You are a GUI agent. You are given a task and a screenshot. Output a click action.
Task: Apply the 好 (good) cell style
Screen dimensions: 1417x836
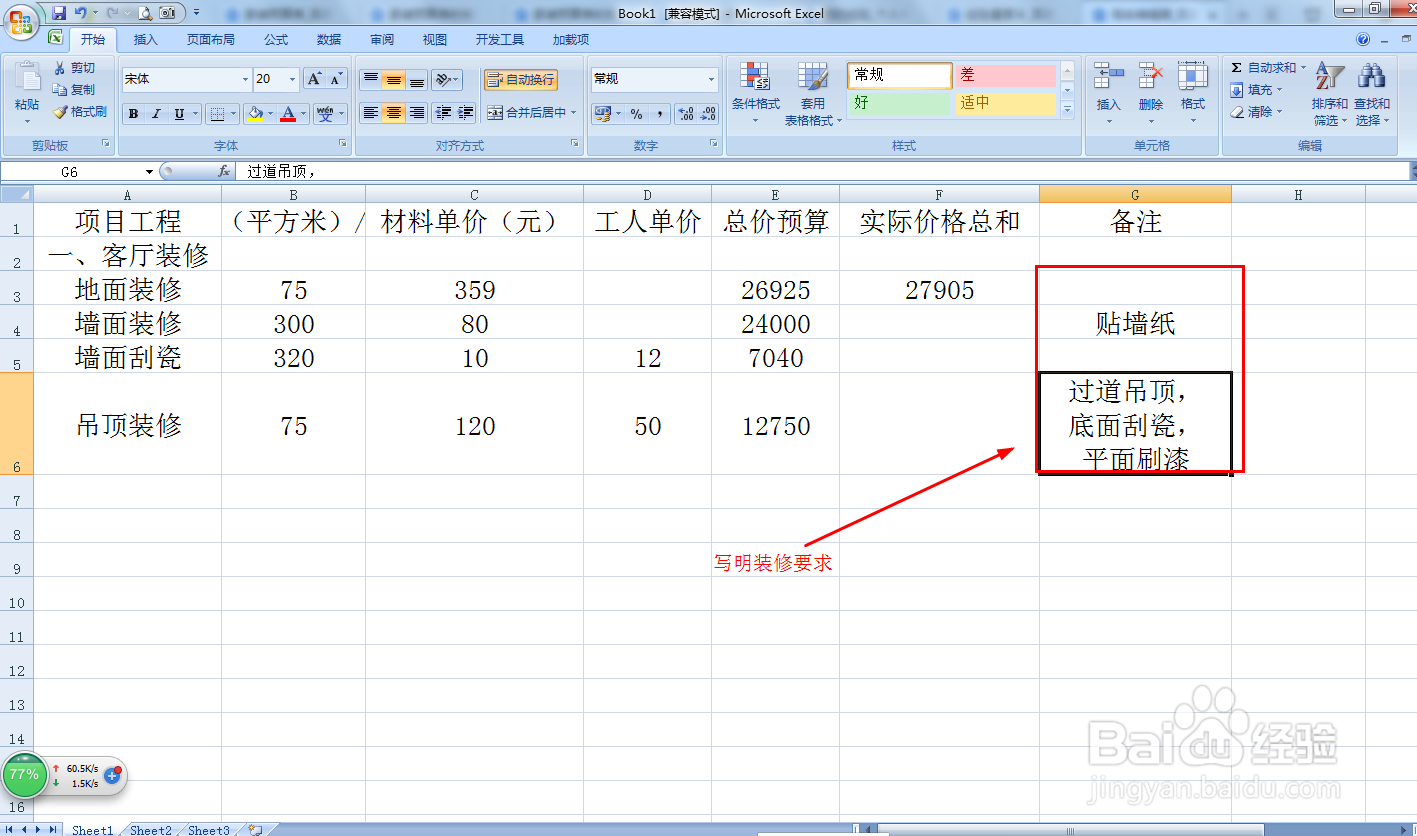pos(901,103)
